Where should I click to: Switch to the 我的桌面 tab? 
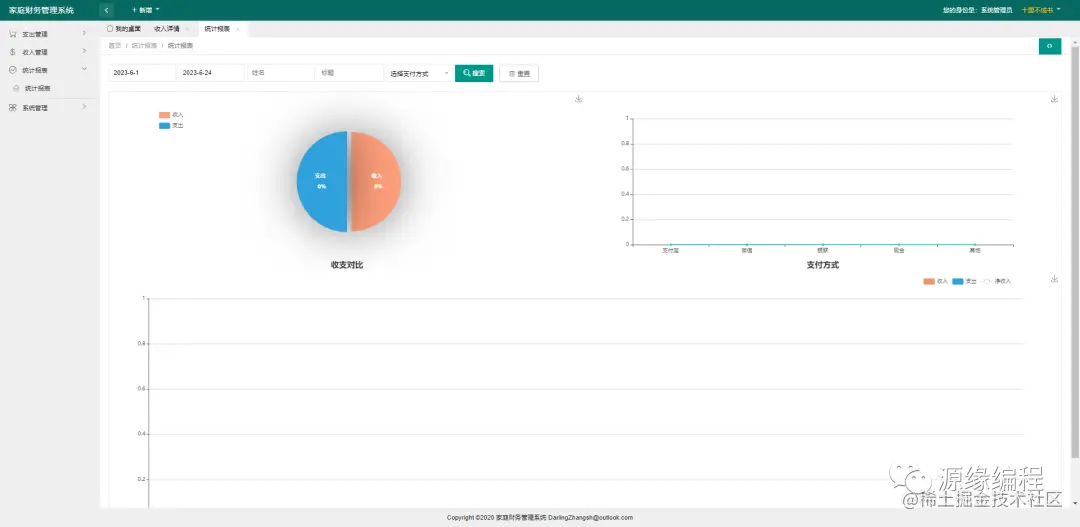click(124, 29)
